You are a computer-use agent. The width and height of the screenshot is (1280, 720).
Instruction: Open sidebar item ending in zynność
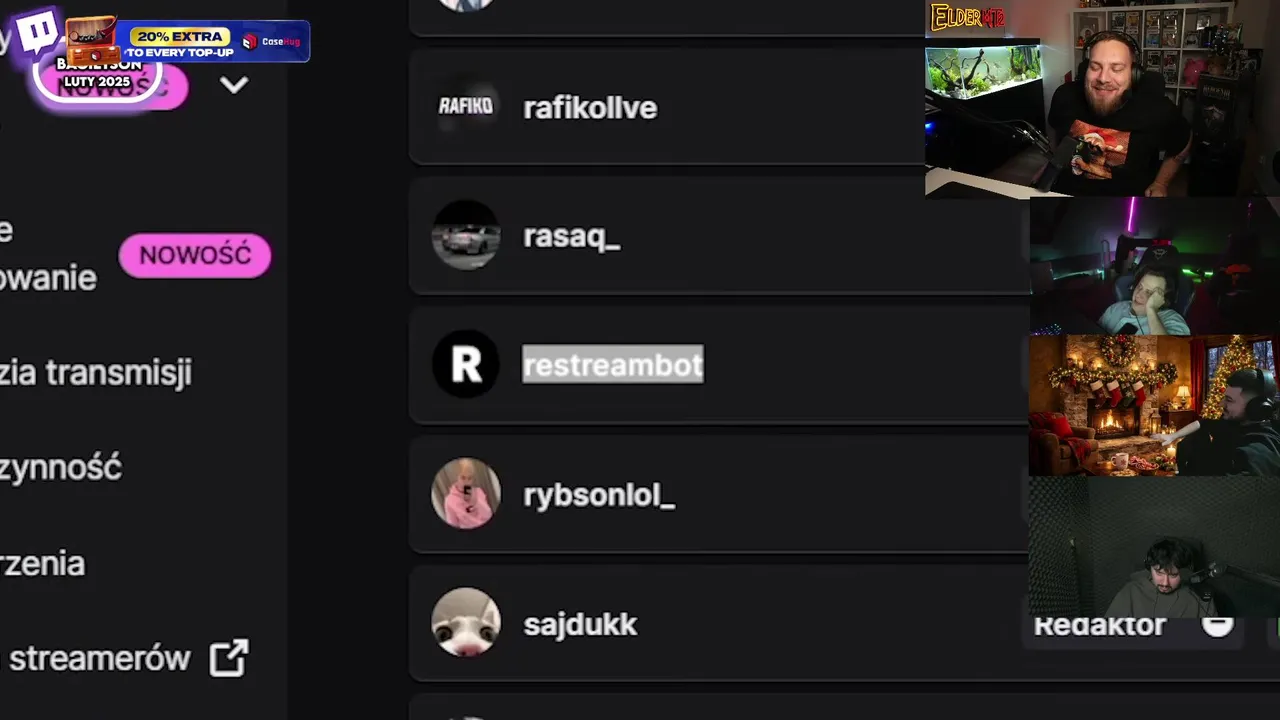(61, 467)
